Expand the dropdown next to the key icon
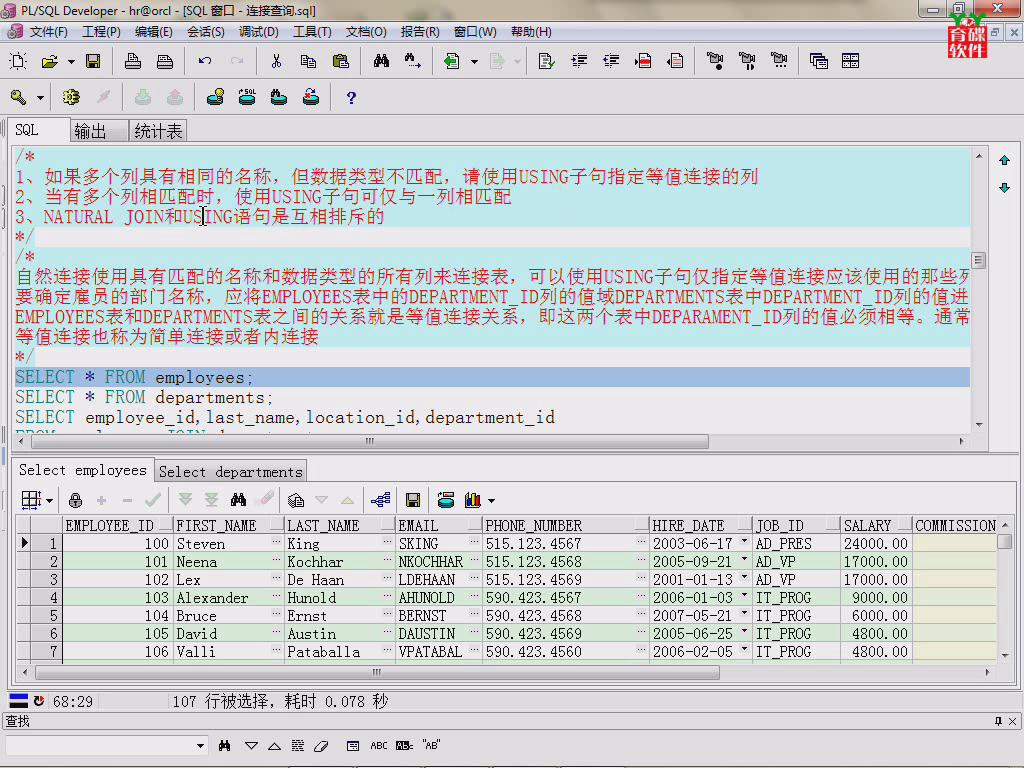Image resolution: width=1024 pixels, height=768 pixels. click(40, 98)
